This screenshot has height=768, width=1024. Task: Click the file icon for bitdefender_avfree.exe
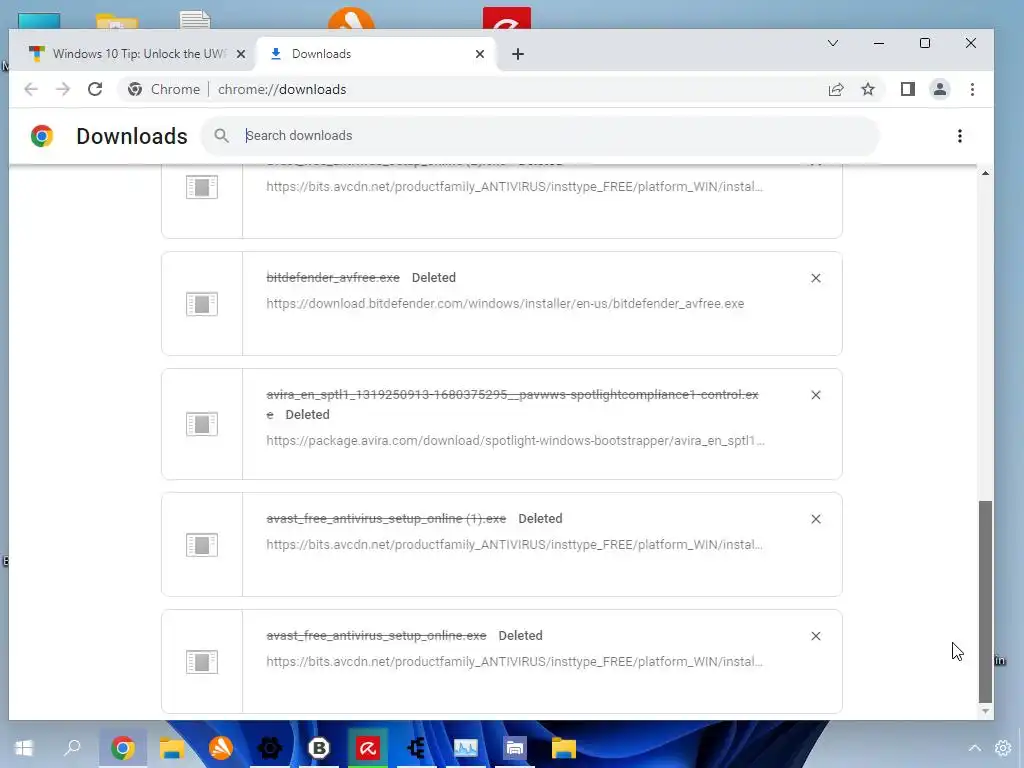tap(202, 304)
